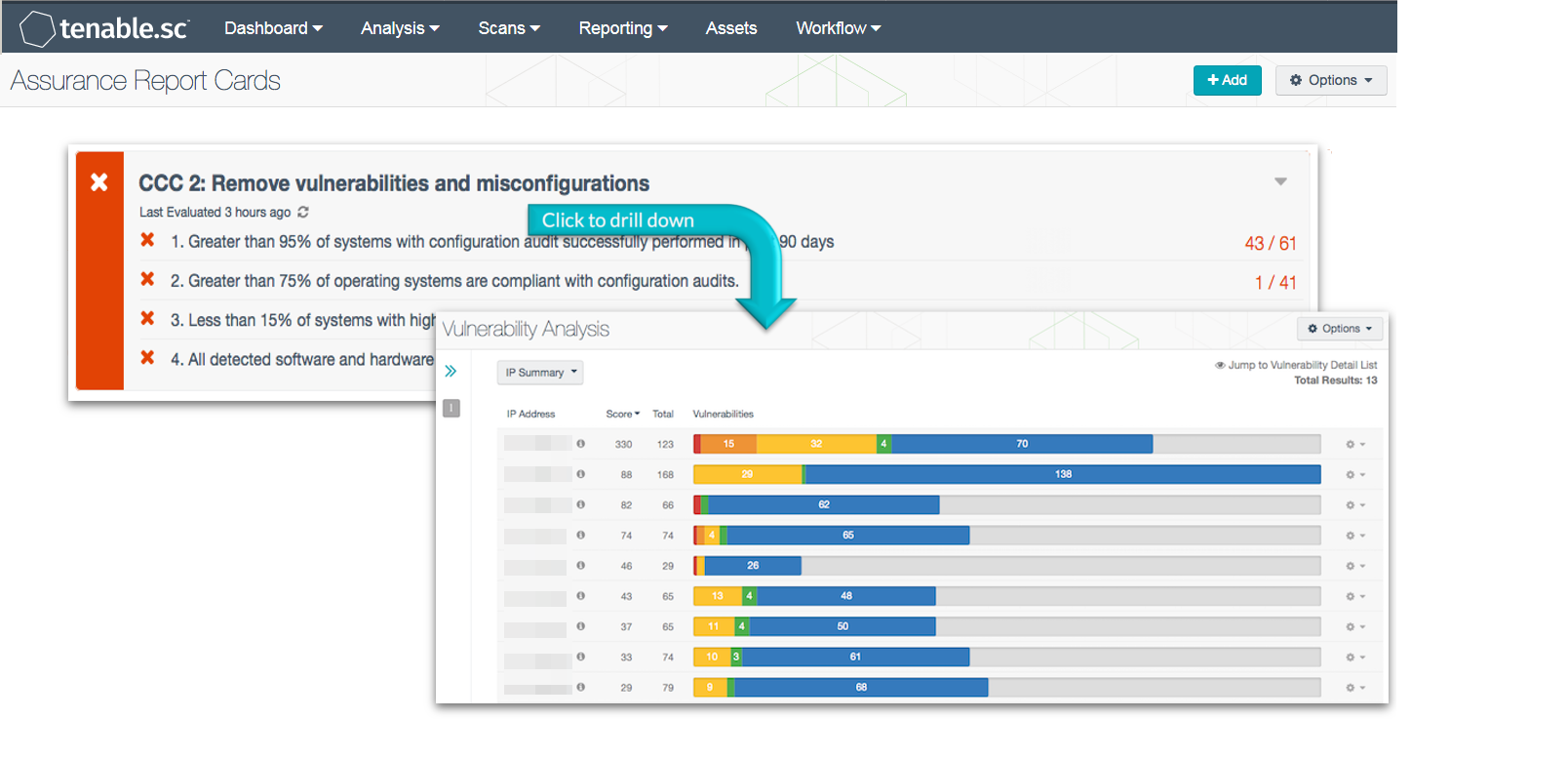Sort by the Score column

tap(623, 414)
